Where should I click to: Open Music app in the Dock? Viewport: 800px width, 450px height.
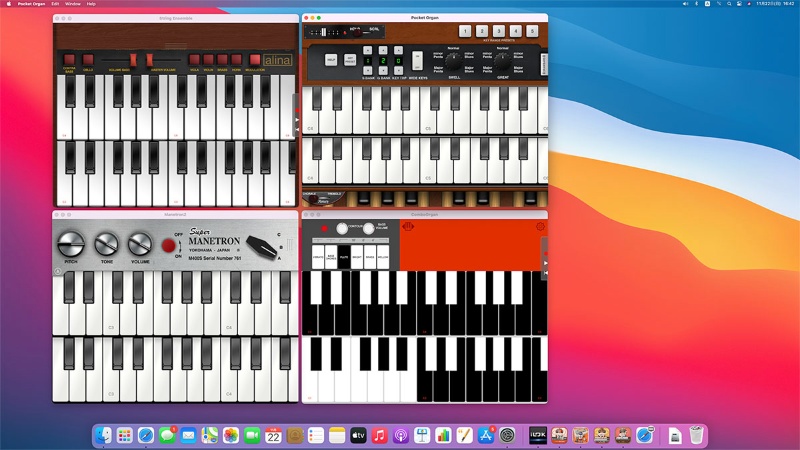380,436
